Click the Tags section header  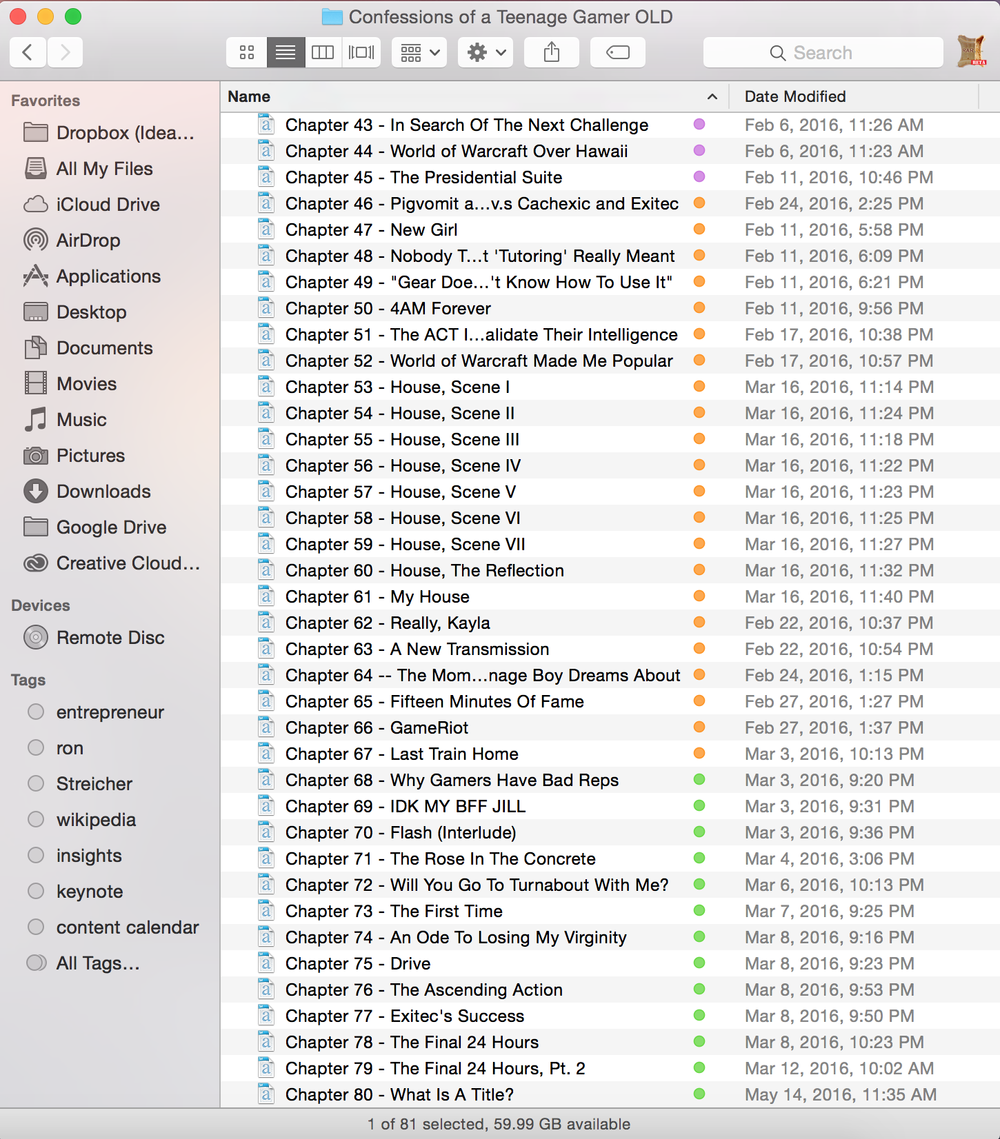point(28,680)
